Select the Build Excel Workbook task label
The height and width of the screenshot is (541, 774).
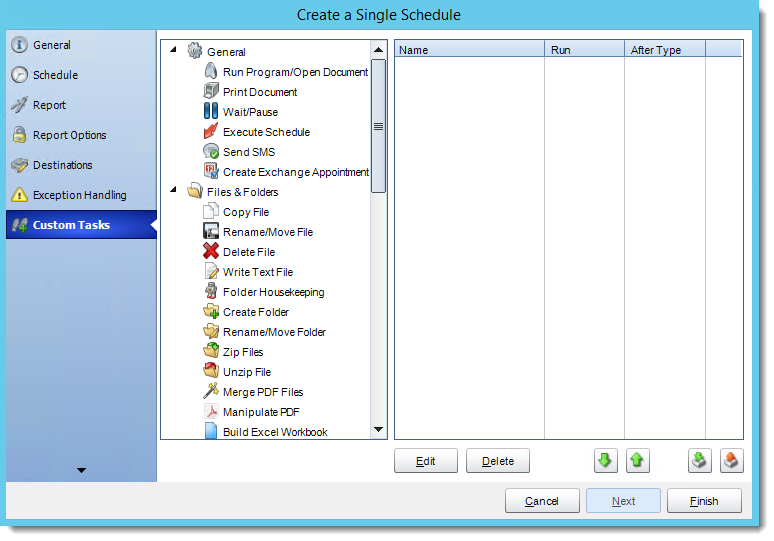point(275,432)
